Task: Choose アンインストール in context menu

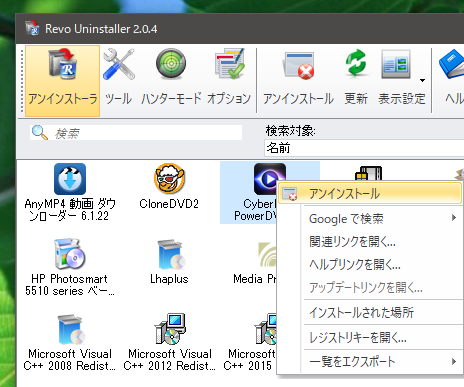Action: click(370, 193)
